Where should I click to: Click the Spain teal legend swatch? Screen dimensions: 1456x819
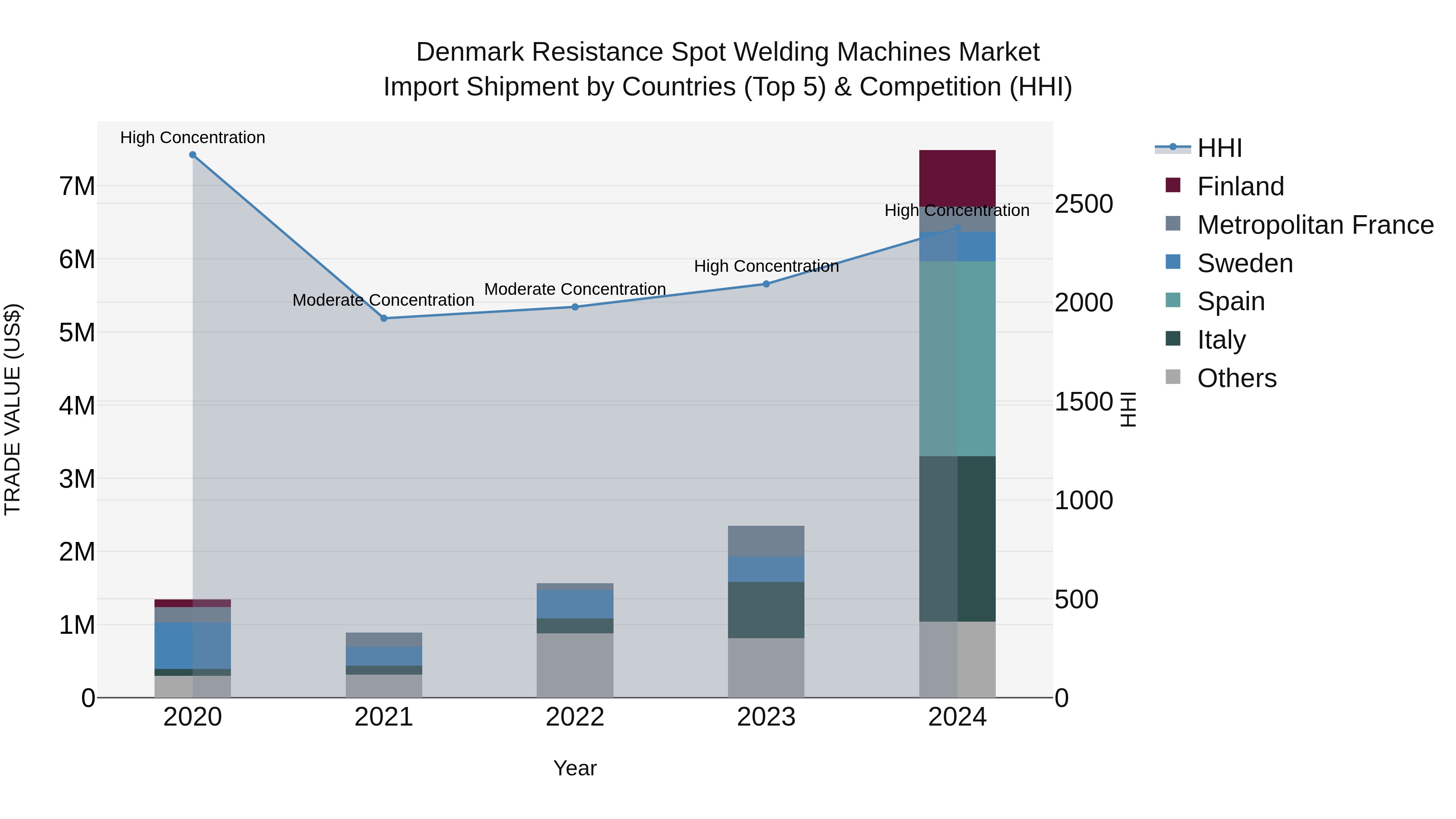coord(1173,300)
